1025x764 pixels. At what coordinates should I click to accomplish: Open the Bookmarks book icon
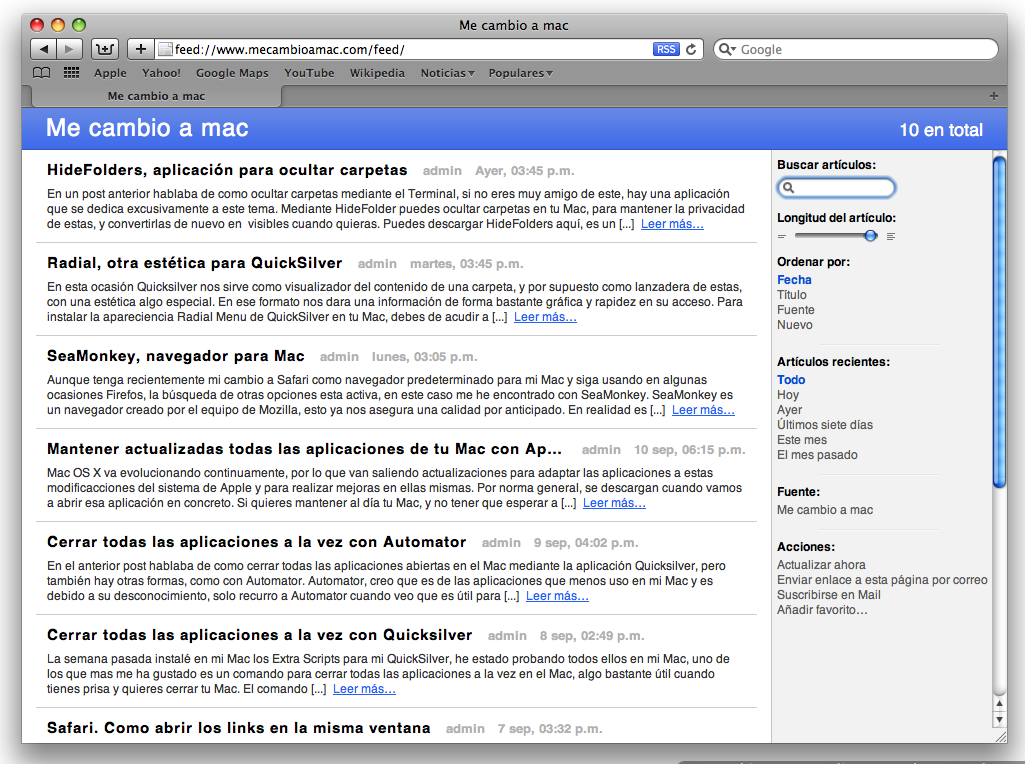point(42,73)
